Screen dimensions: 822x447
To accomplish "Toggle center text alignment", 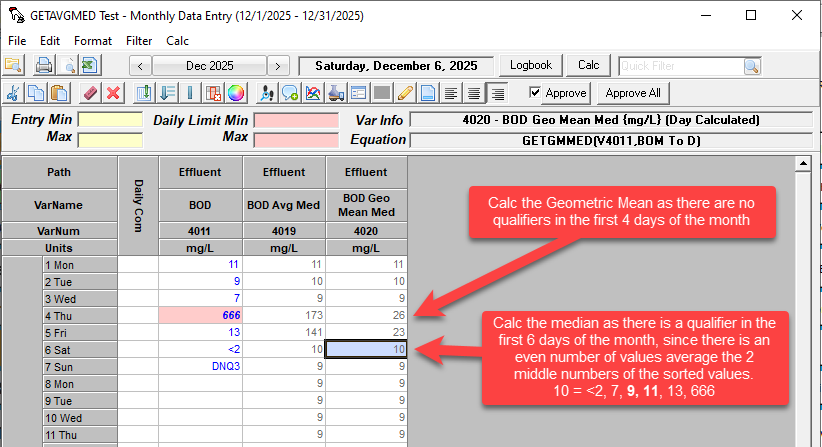I will point(473,93).
